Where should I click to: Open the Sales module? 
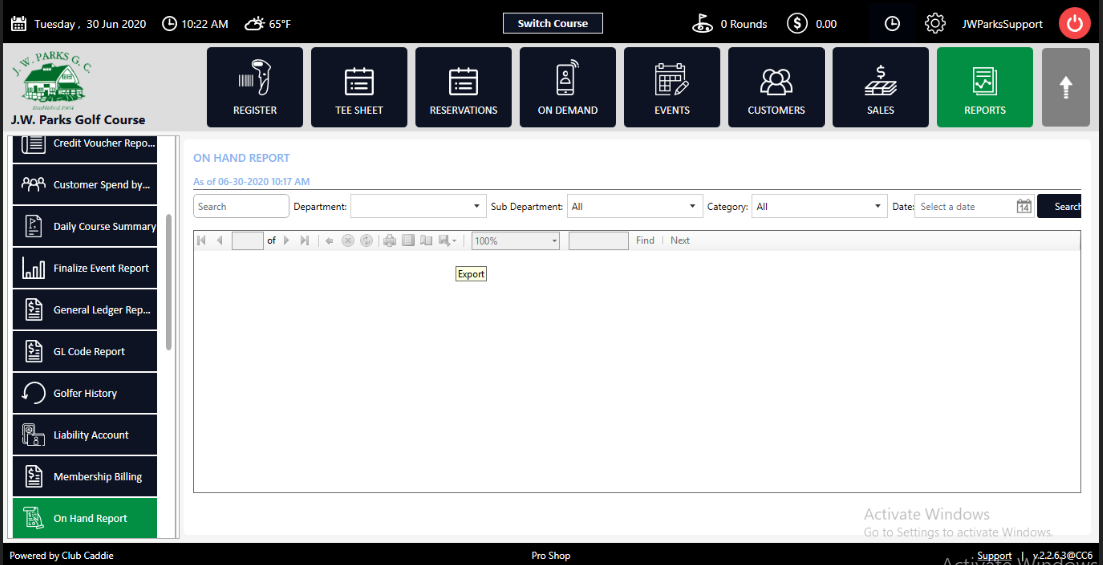coord(881,87)
